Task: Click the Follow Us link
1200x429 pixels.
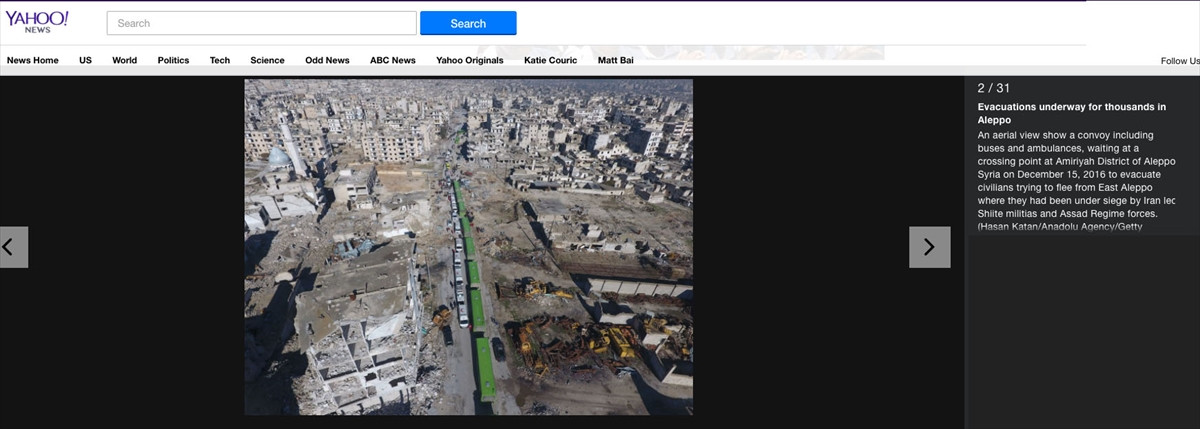Action: point(1179,61)
